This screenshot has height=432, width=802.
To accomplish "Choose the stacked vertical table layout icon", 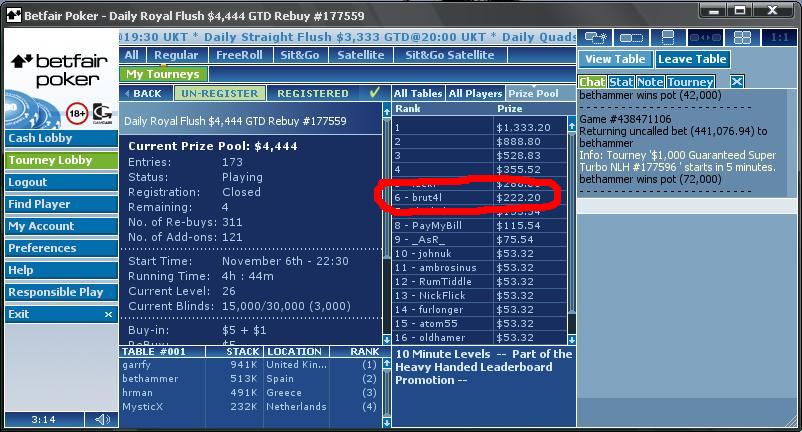I will click(668, 38).
